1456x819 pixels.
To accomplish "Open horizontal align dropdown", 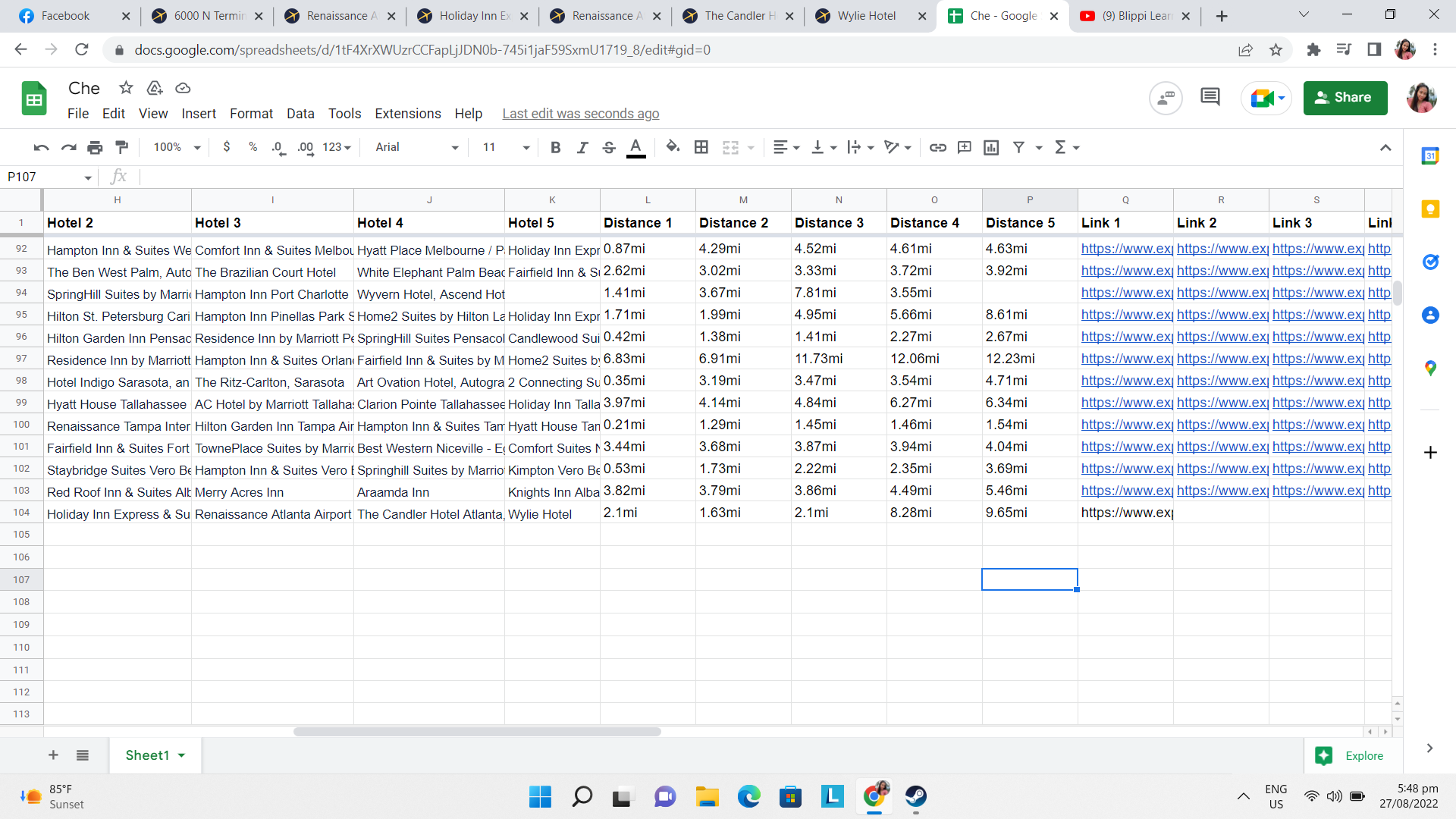I will pos(786,147).
